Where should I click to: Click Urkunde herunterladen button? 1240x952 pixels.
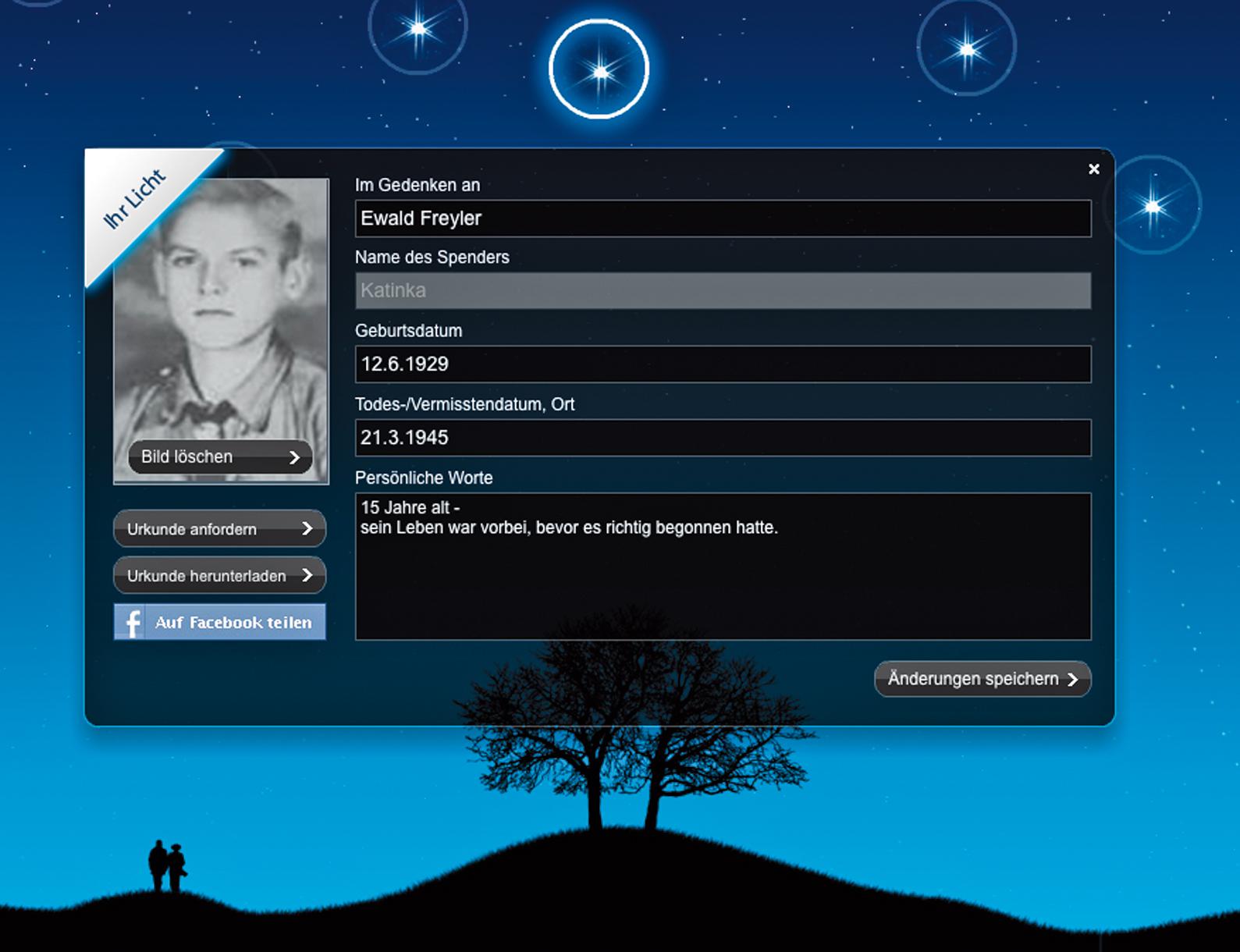[x=219, y=576]
